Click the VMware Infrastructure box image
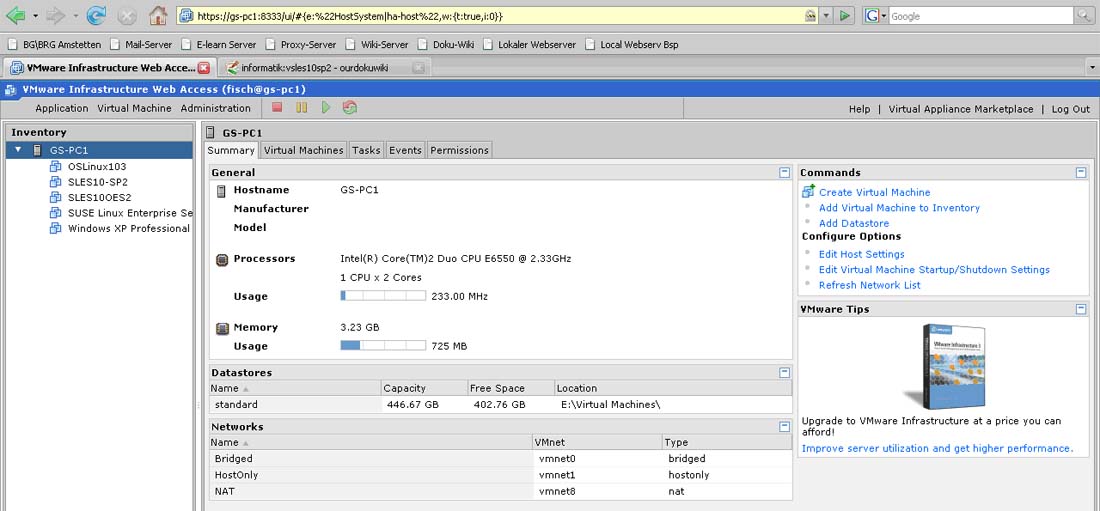Viewport: 1100px width, 511px height. pyautogui.click(x=944, y=366)
